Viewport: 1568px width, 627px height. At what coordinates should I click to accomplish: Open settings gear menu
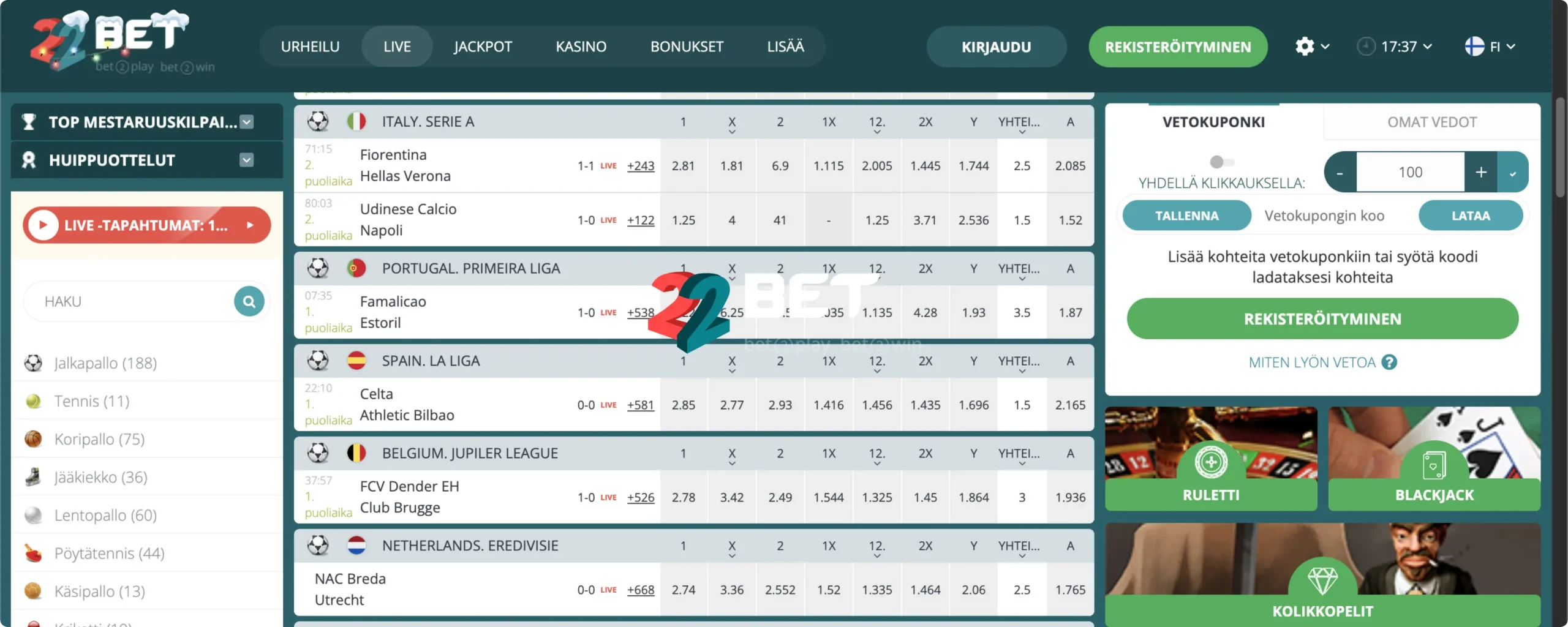click(x=1305, y=47)
